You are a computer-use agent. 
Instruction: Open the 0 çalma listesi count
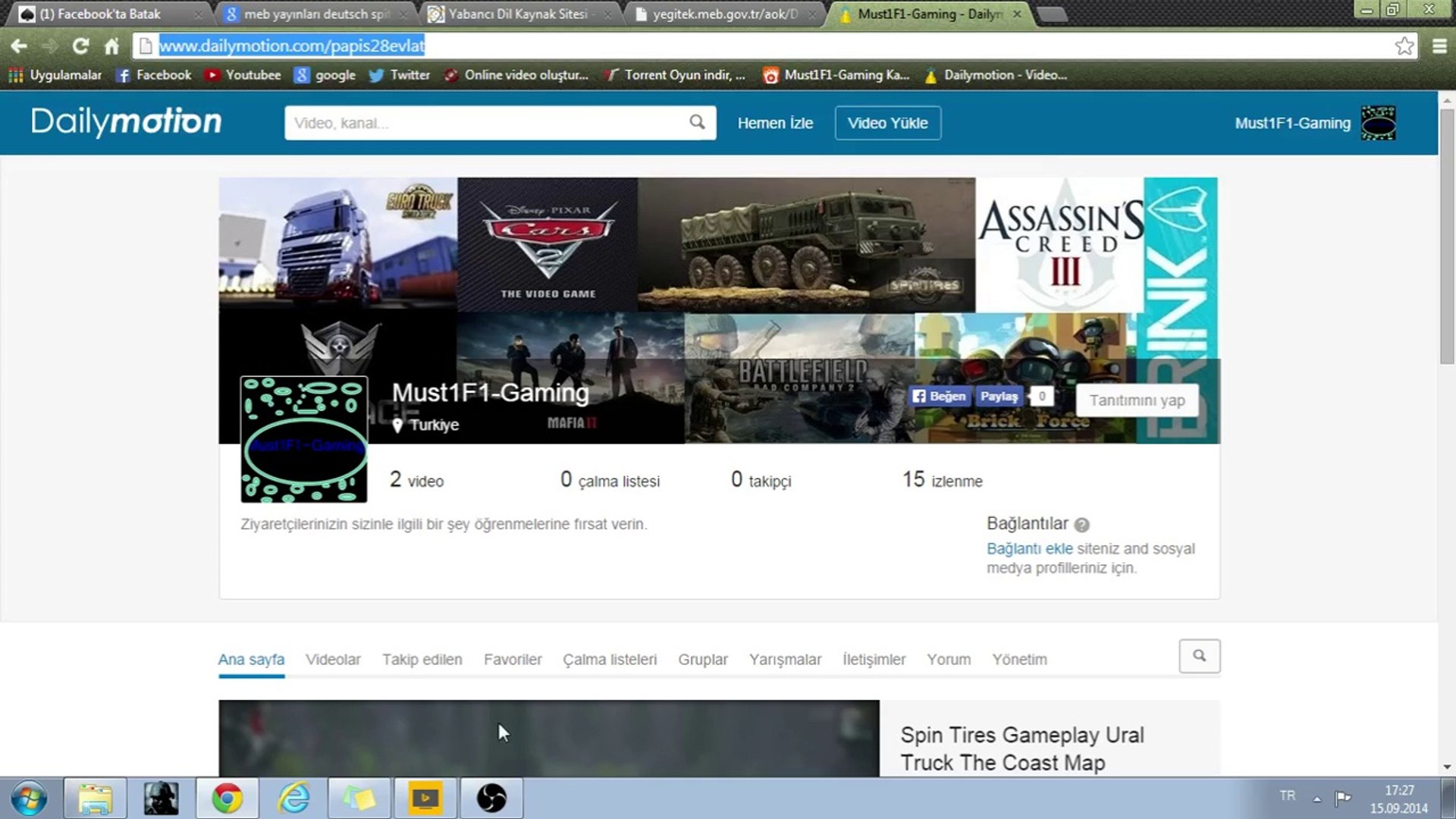point(610,479)
